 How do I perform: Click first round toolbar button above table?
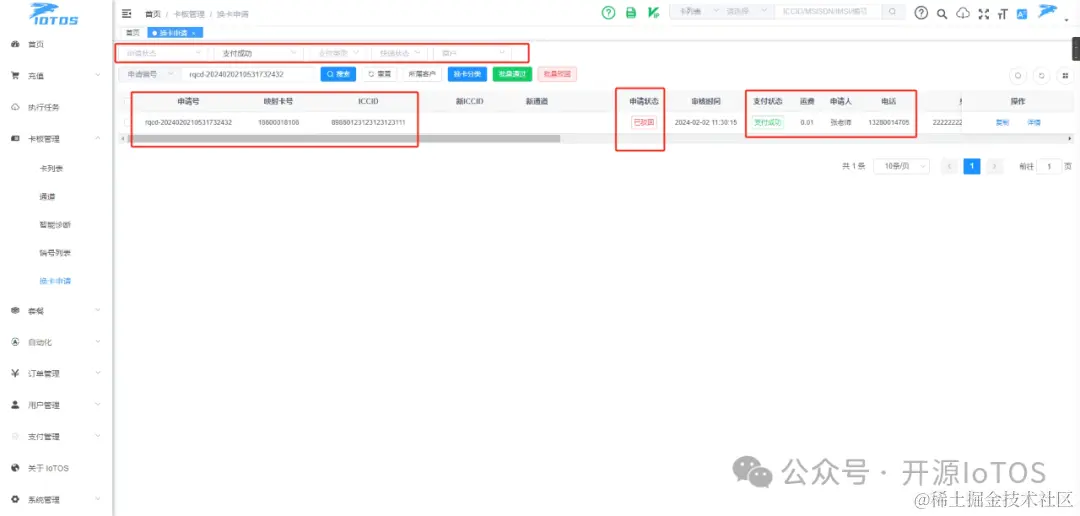pyautogui.click(x=1018, y=76)
